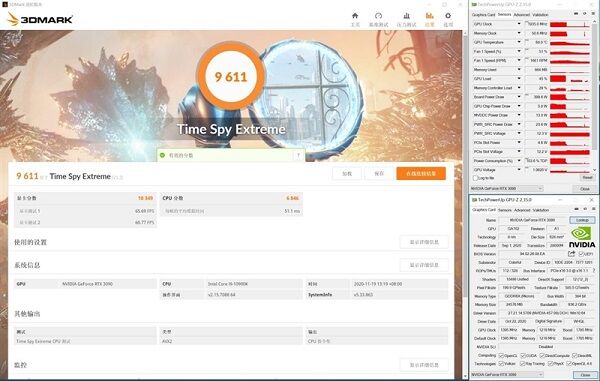Click the Lookup button

[x=582, y=220]
